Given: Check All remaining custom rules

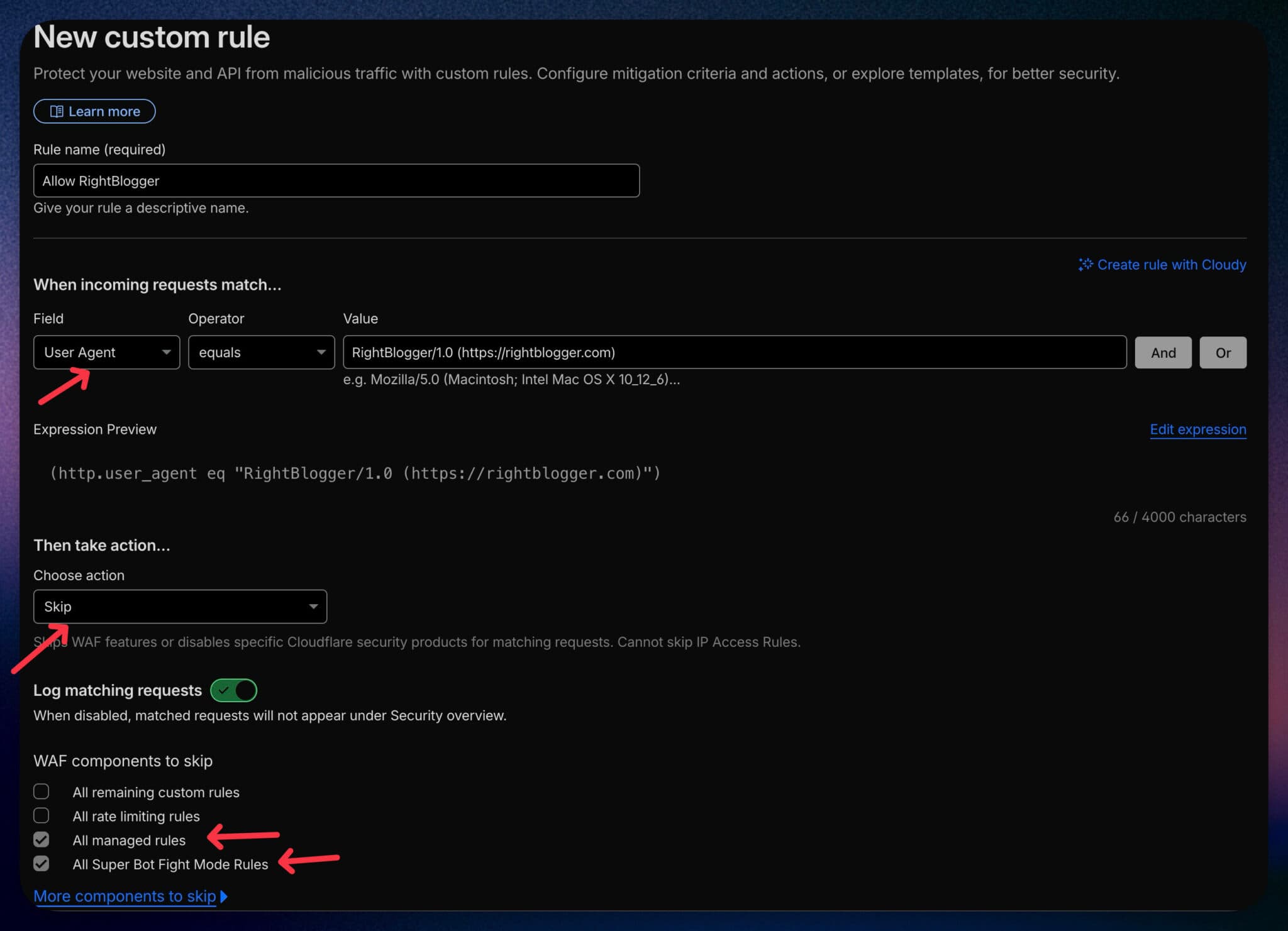Looking at the screenshot, I should pyautogui.click(x=42, y=791).
